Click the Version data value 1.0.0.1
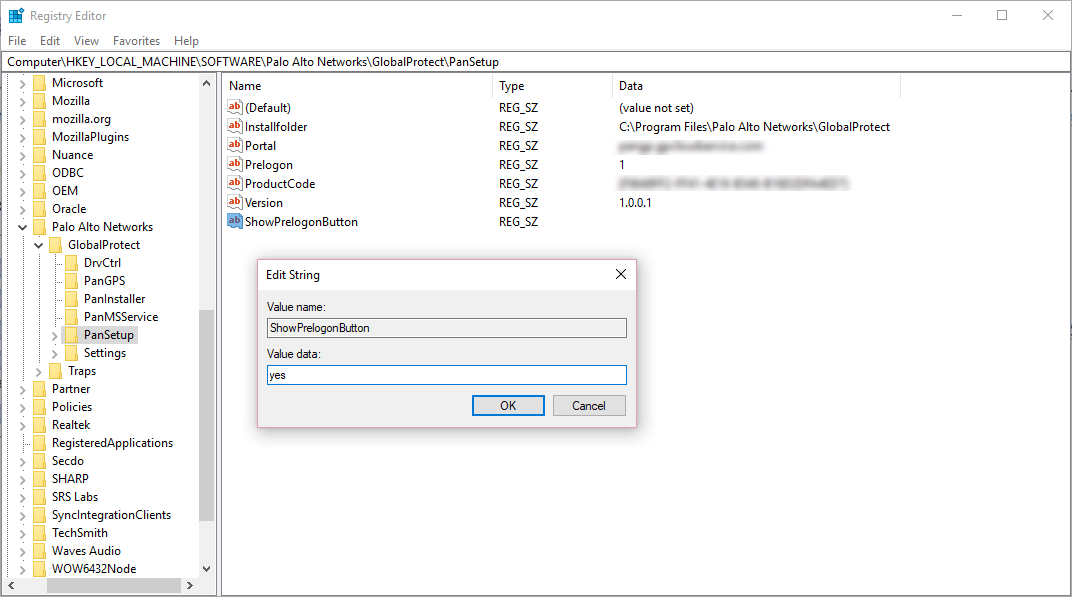Image resolution: width=1072 pixels, height=597 pixels. point(635,202)
